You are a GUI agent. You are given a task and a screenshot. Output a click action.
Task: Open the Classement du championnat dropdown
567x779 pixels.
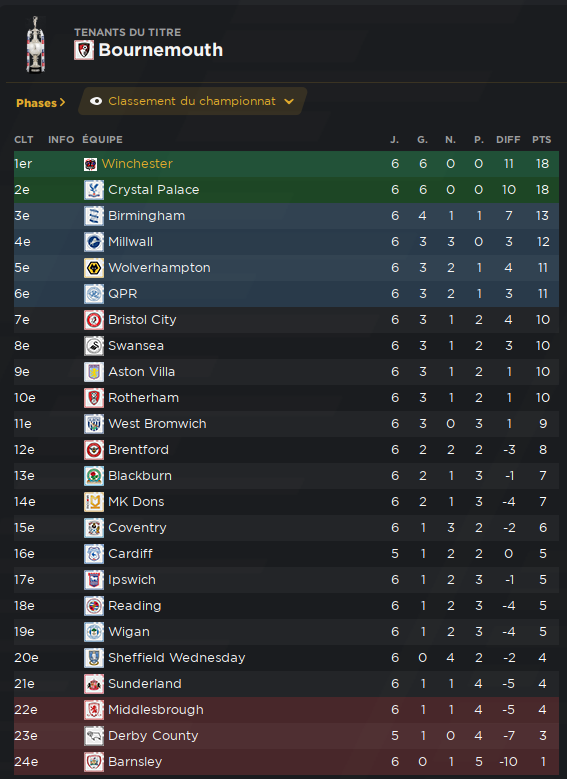(193, 101)
